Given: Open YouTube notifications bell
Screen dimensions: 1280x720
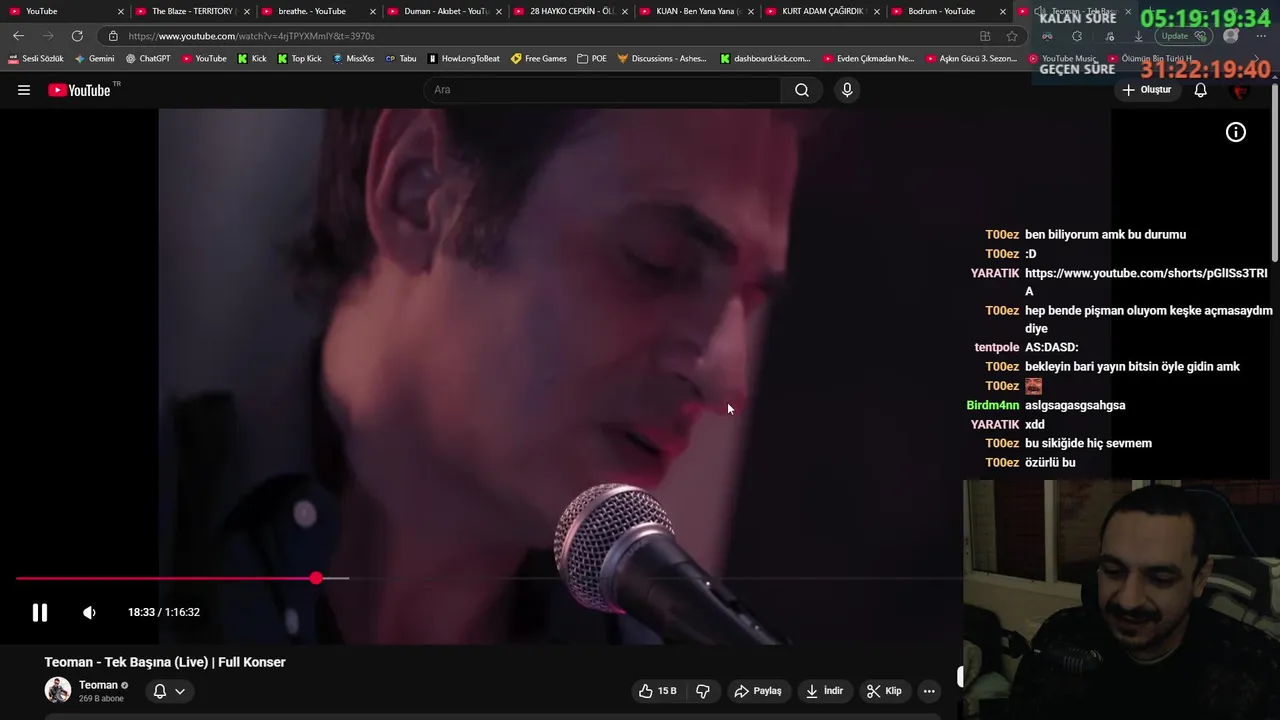Looking at the screenshot, I should click(x=1200, y=90).
